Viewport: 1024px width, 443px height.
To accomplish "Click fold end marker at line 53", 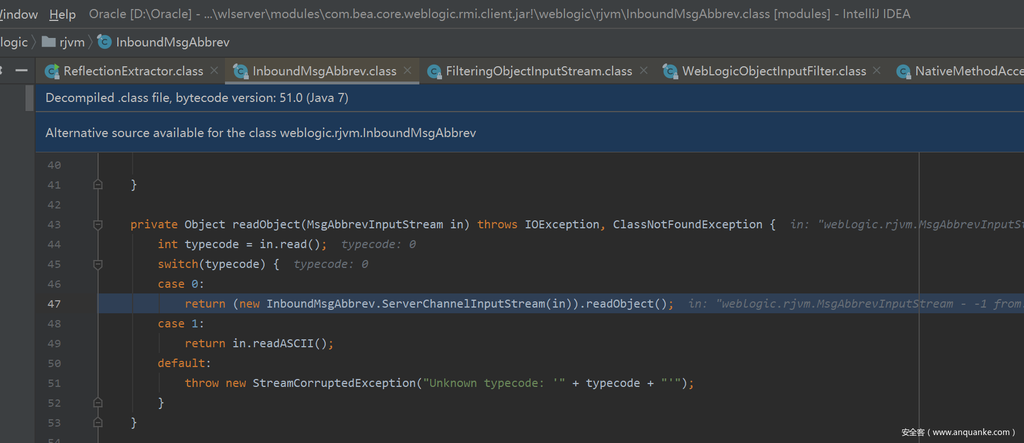I will 98,422.
